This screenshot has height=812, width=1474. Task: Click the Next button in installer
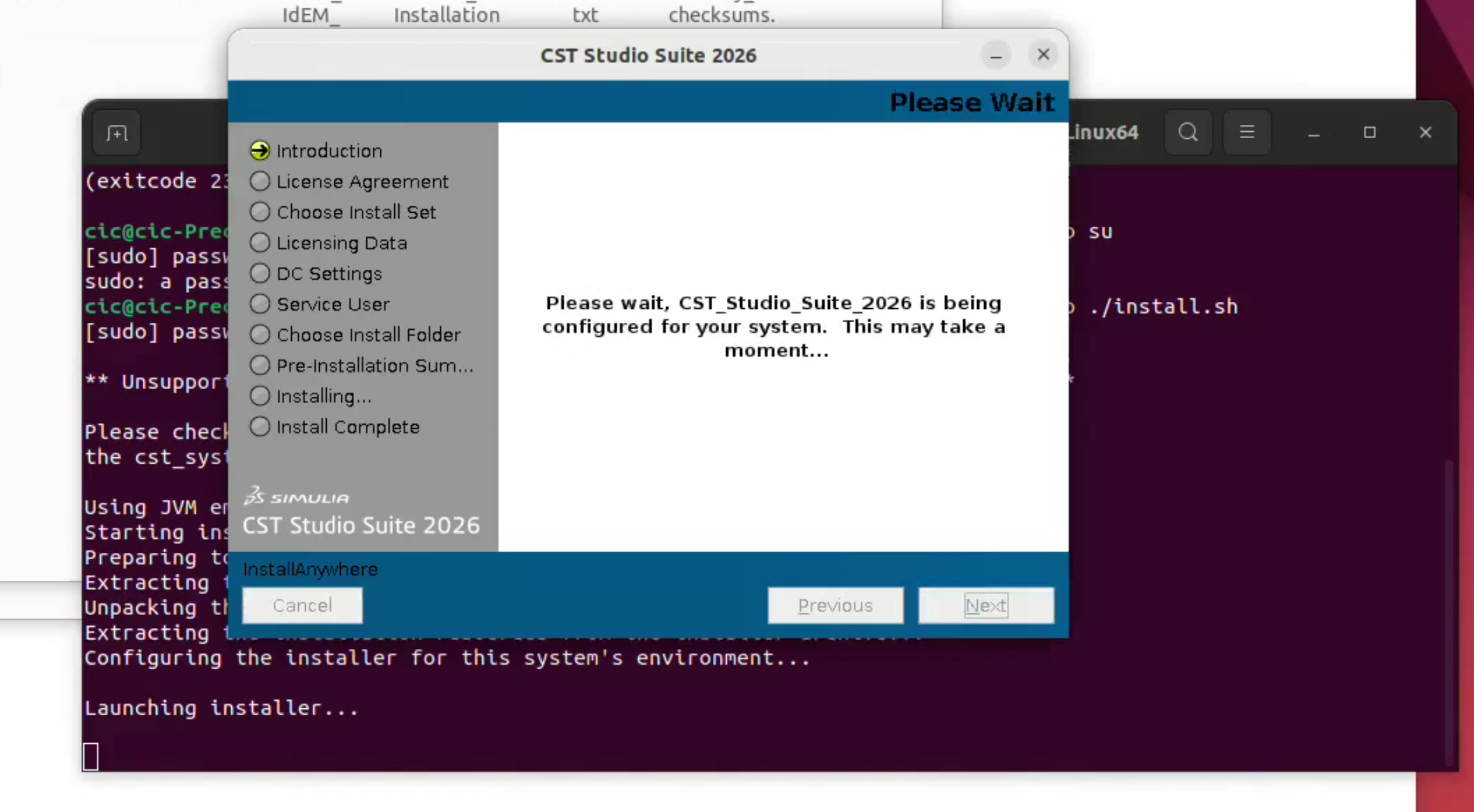986,605
